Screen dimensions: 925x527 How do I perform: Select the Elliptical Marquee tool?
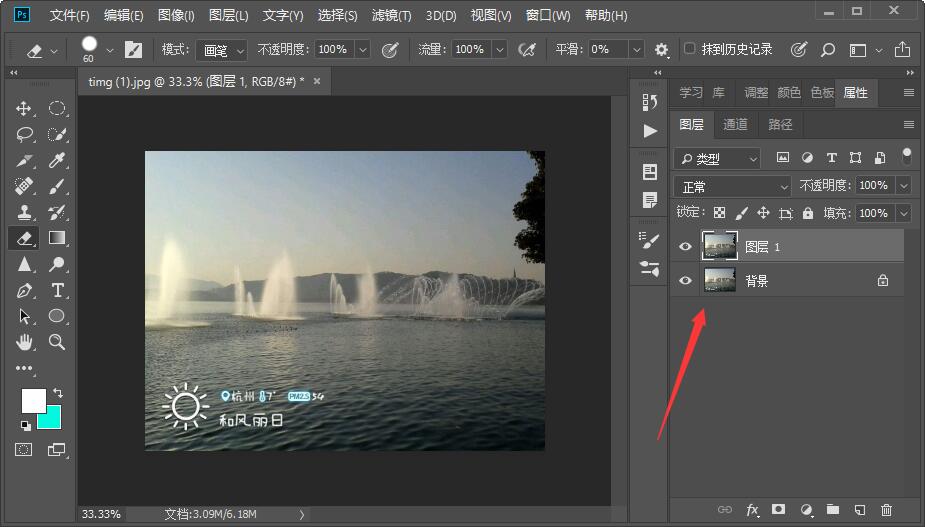point(57,109)
